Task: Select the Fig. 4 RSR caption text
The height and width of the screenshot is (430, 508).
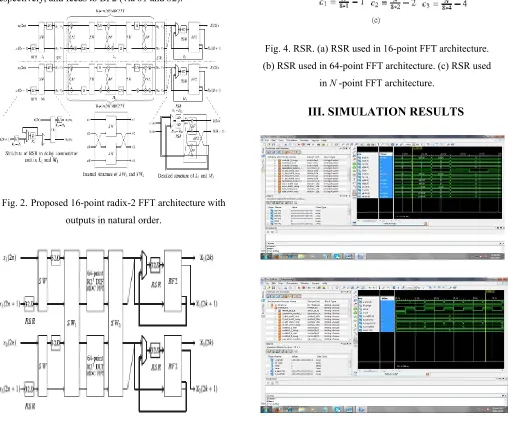Action: pyautogui.click(x=377, y=66)
